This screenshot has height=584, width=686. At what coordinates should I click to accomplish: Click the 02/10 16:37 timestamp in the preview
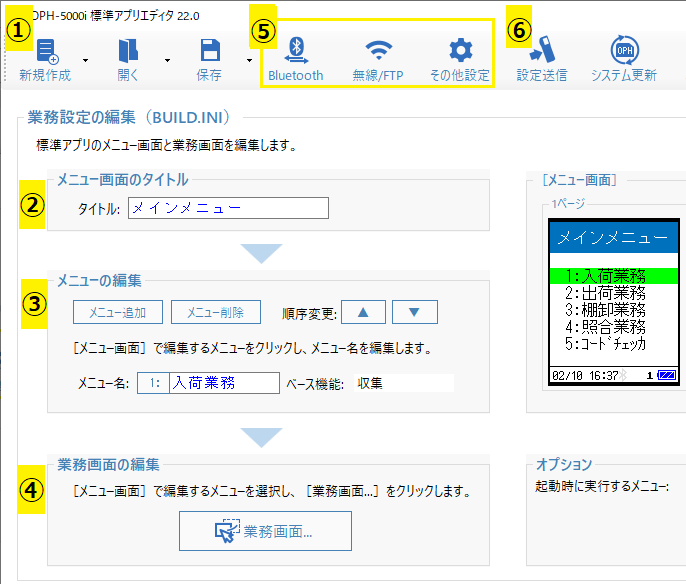585,375
